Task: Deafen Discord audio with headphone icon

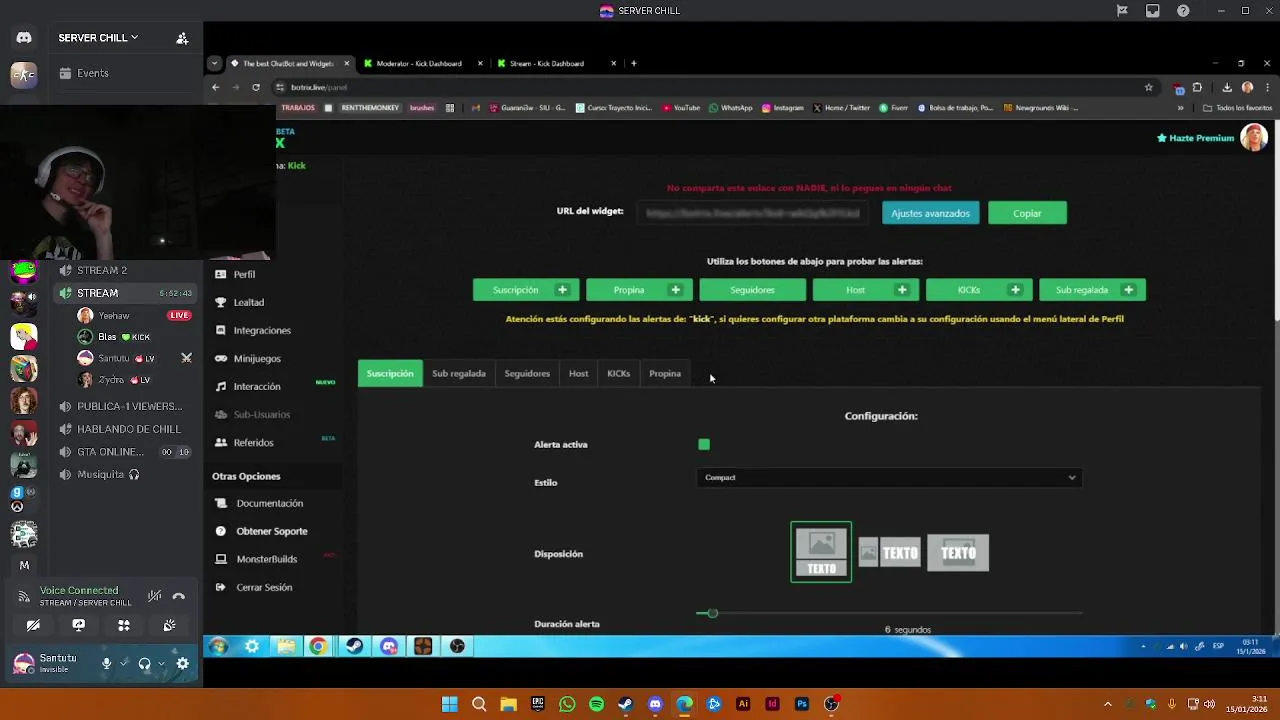Action: [x=144, y=663]
